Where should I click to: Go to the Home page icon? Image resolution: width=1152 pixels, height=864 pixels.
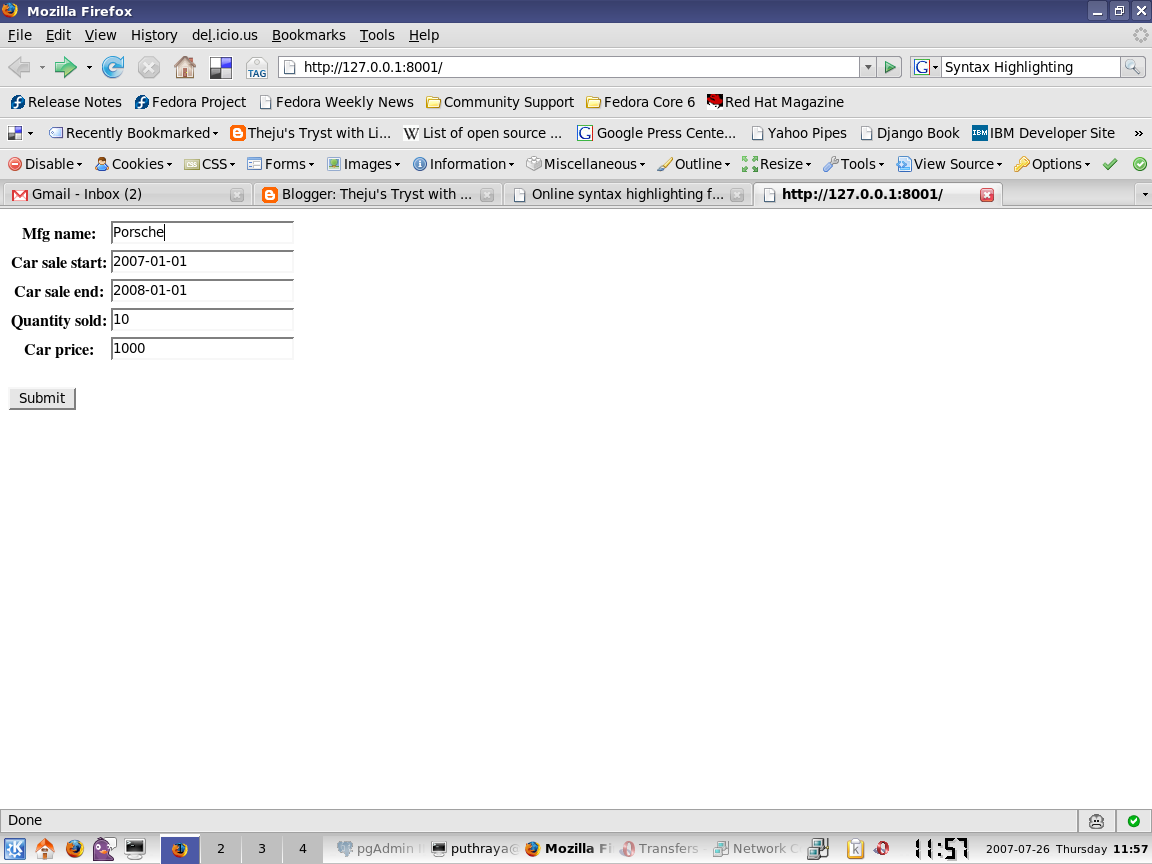[184, 68]
